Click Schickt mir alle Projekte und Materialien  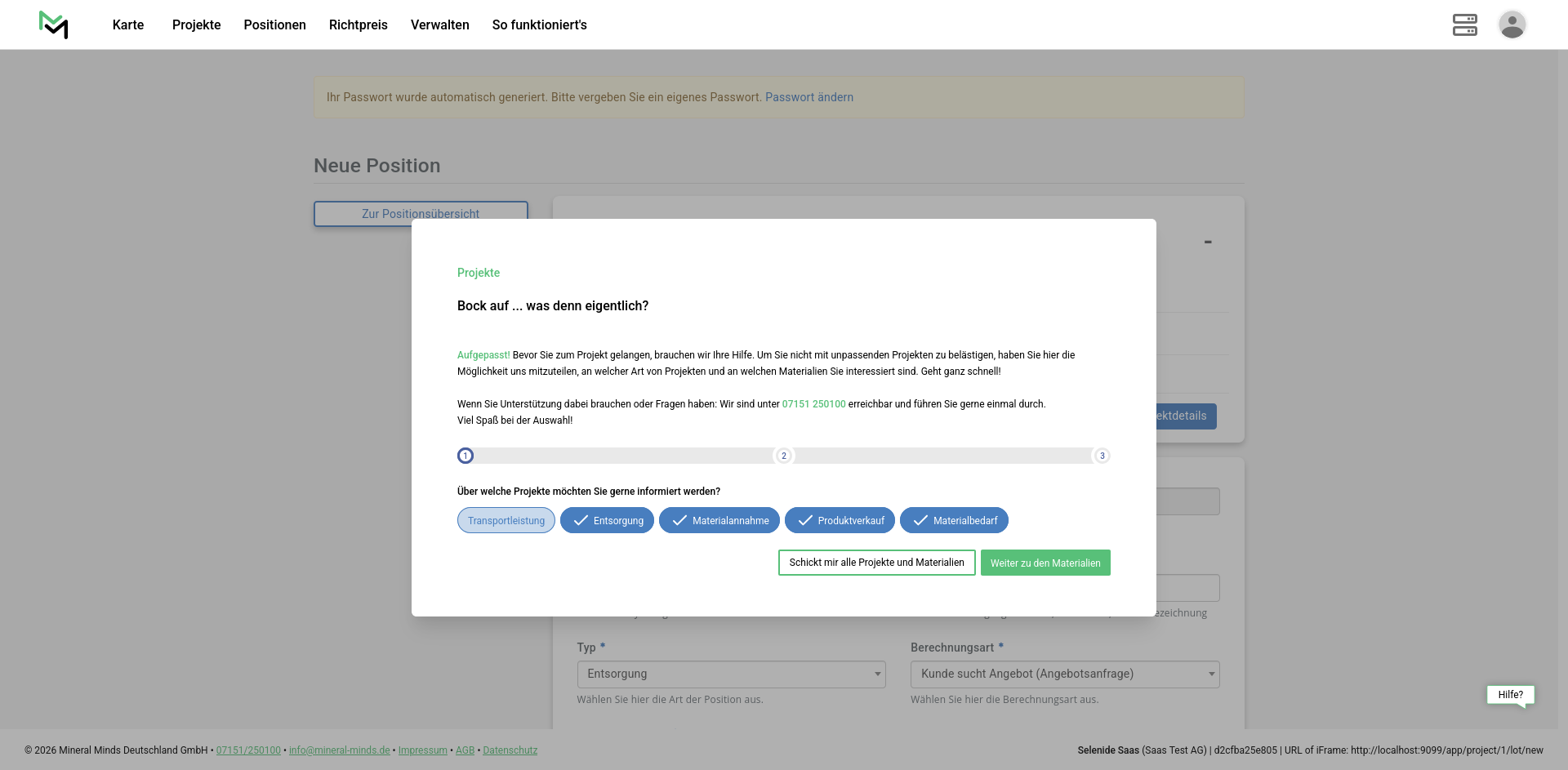pos(876,563)
